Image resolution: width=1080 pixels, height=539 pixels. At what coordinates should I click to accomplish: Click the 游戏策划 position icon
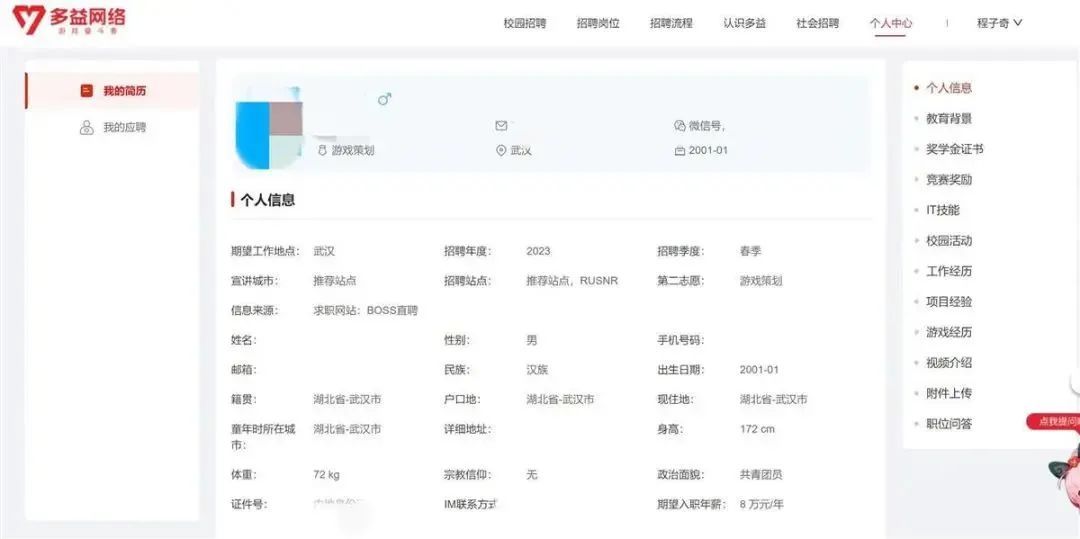(x=322, y=151)
